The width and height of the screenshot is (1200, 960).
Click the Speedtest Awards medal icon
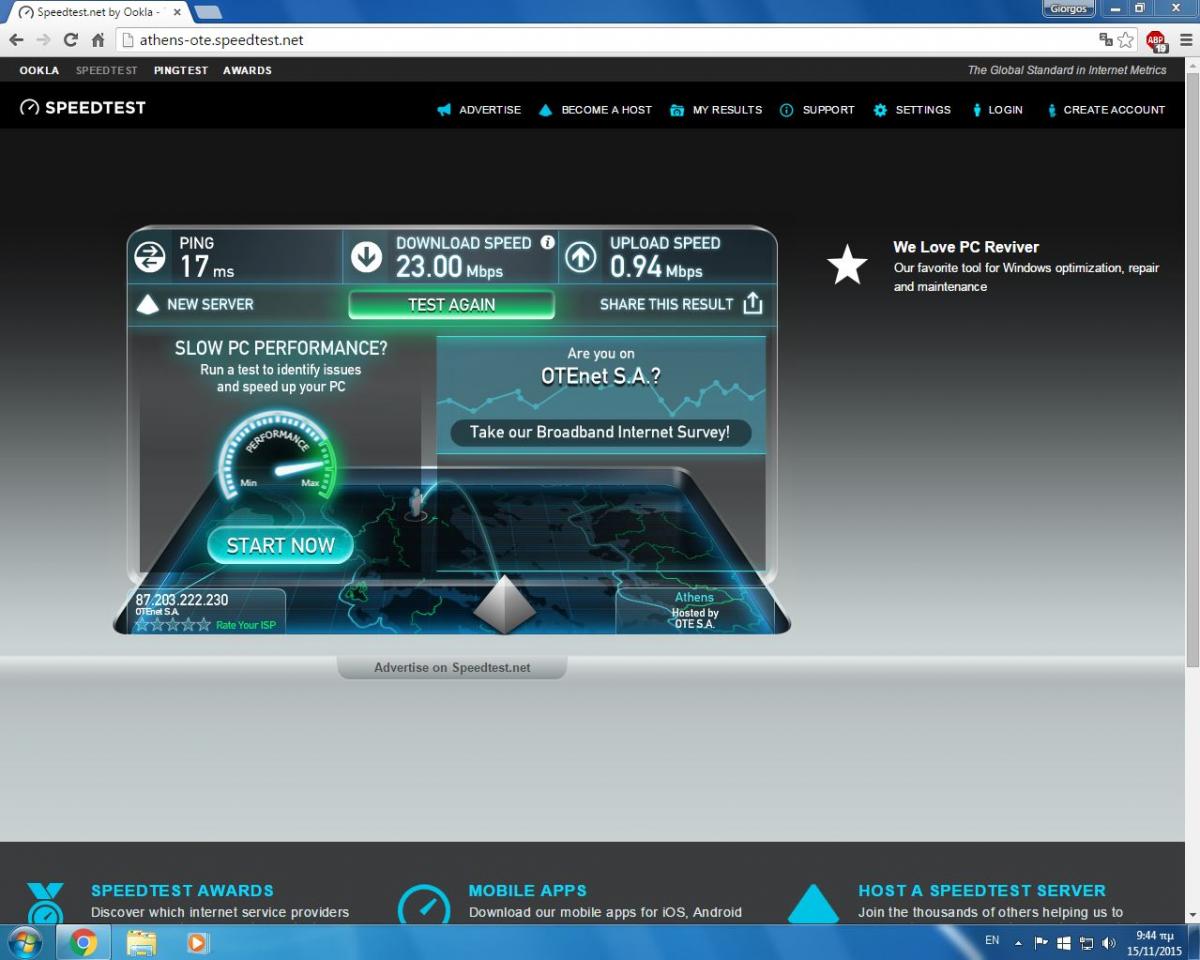pyautogui.click(x=45, y=903)
